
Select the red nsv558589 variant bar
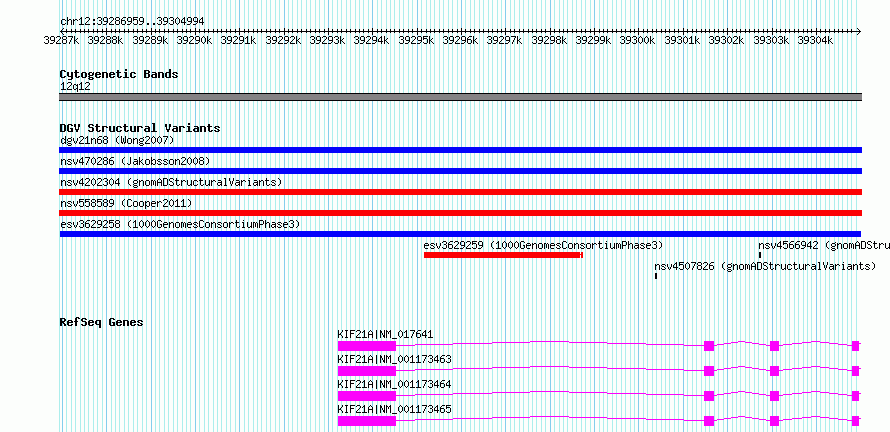pos(460,213)
